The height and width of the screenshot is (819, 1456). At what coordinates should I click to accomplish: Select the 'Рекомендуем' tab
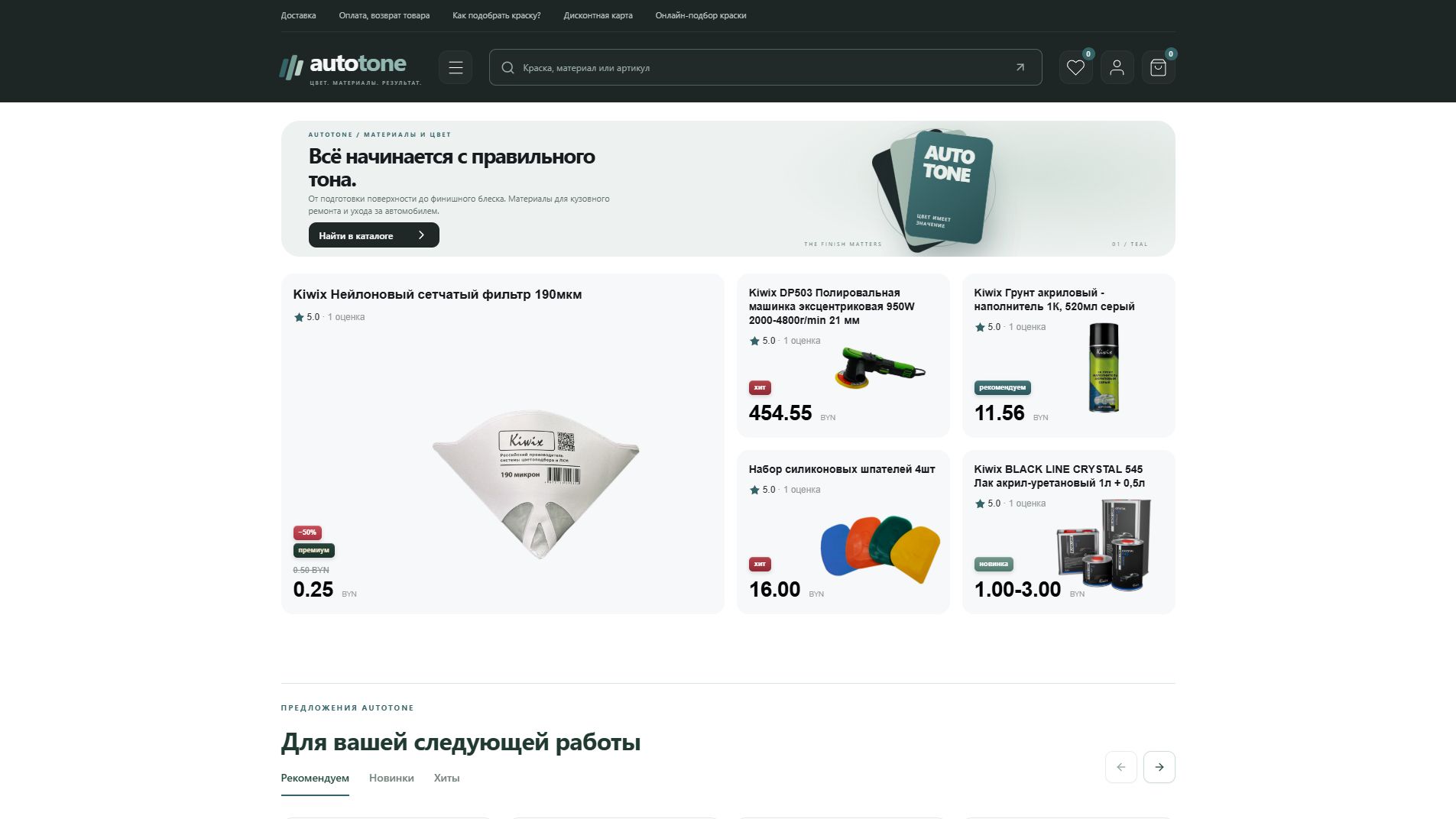pos(315,778)
